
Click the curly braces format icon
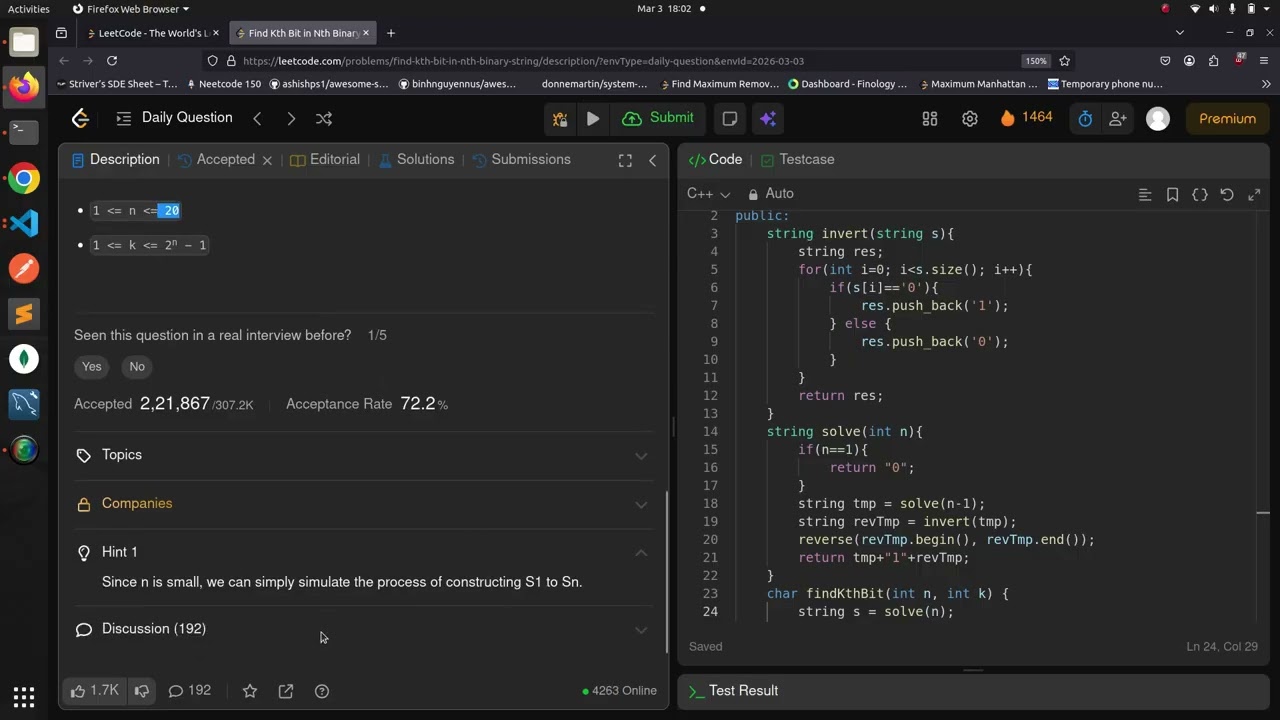pos(1200,195)
